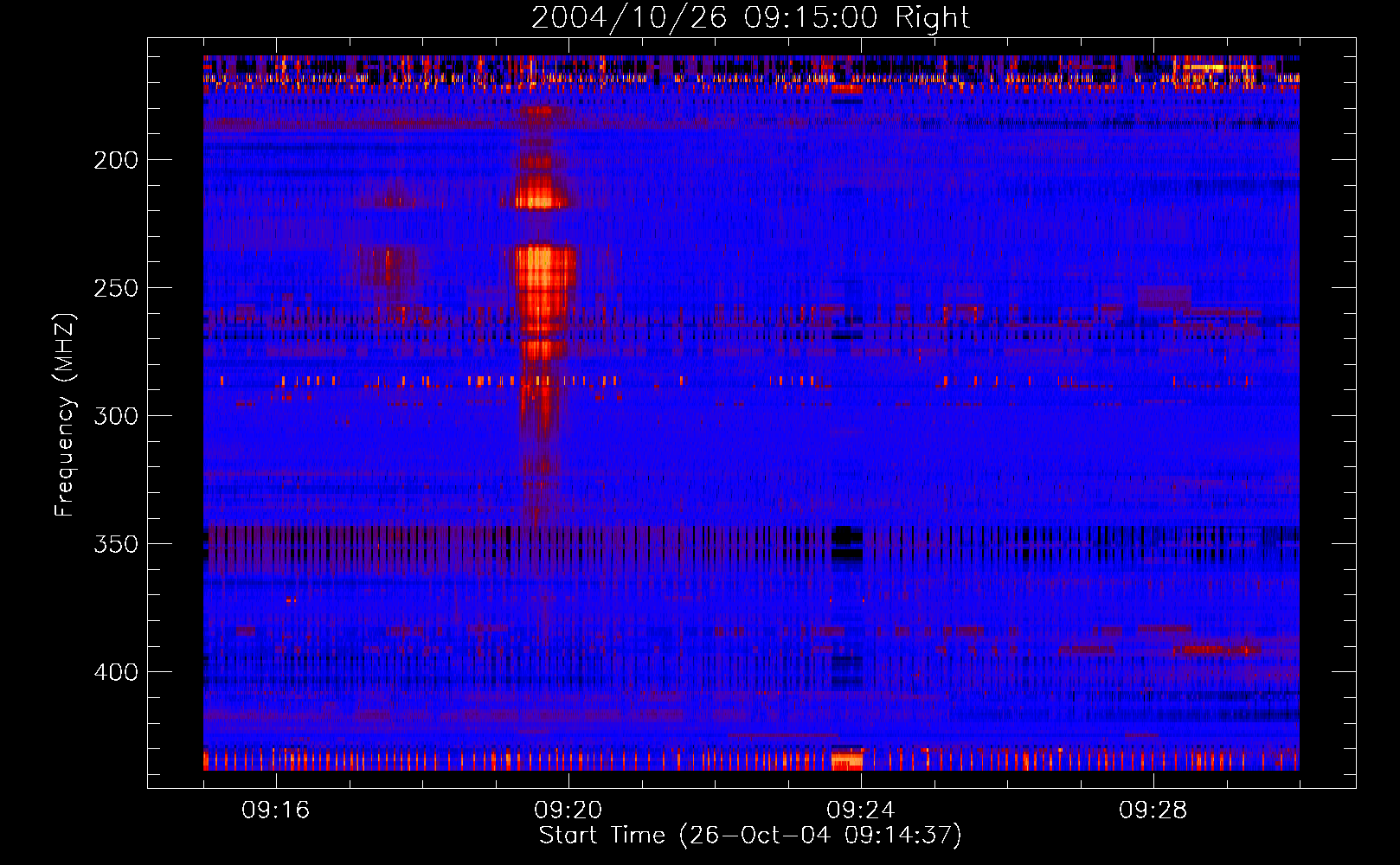Click the 09:16 time tick label
The image size is (1400, 865).
tap(276, 811)
